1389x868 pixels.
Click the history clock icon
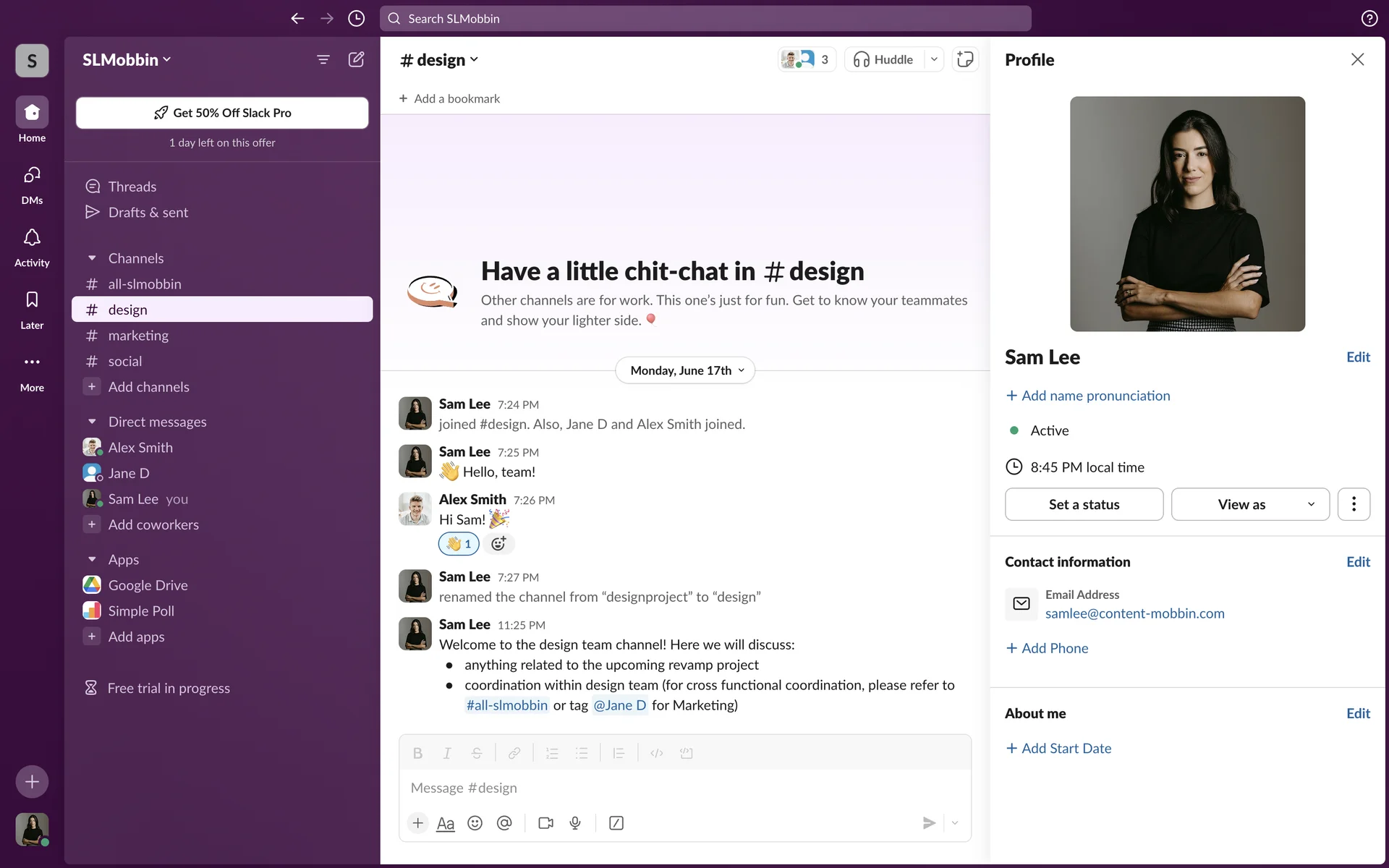pyautogui.click(x=356, y=18)
